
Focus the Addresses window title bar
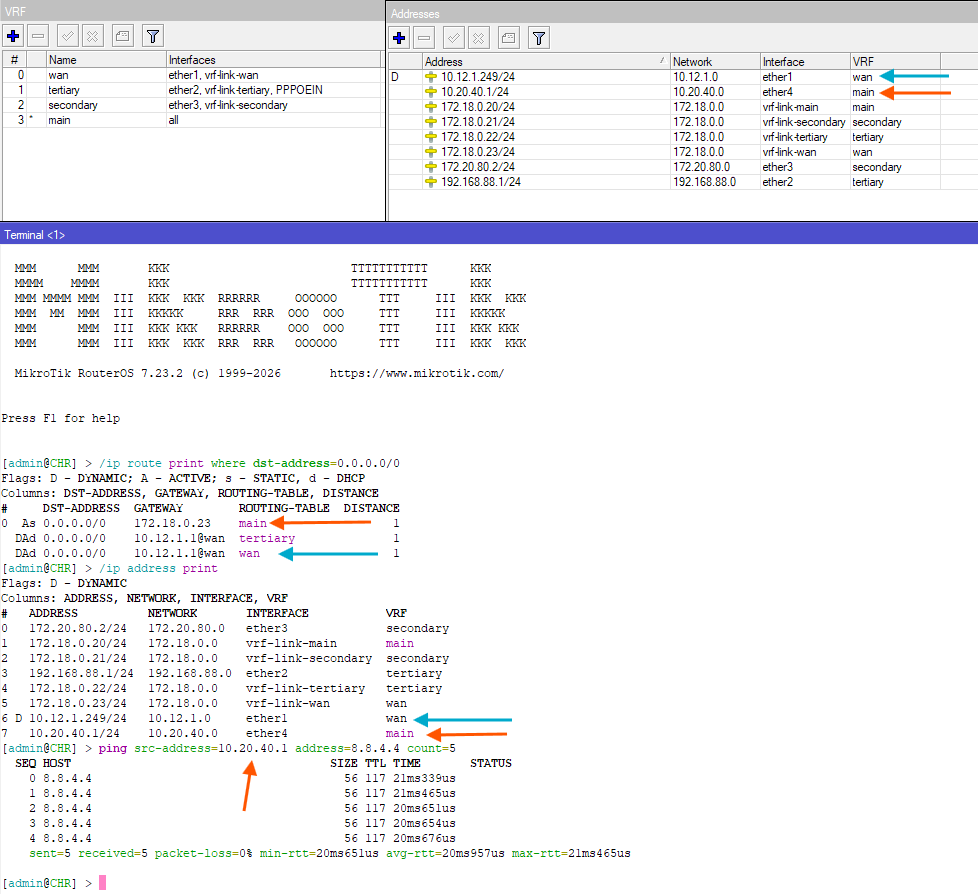coord(683,13)
